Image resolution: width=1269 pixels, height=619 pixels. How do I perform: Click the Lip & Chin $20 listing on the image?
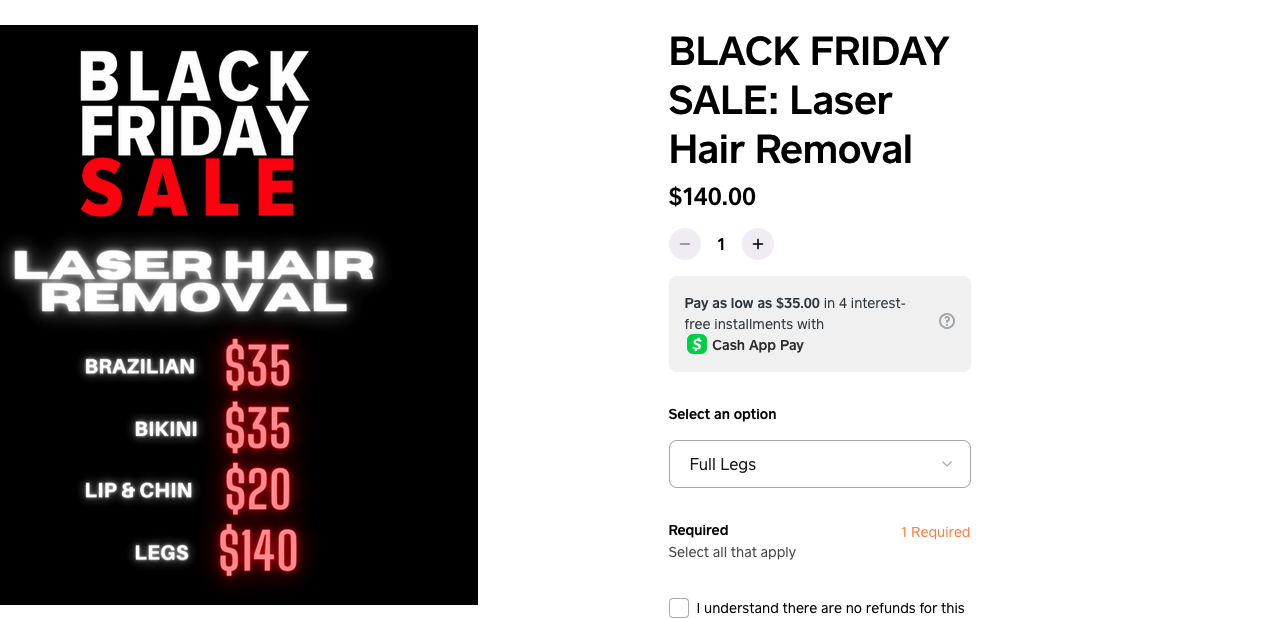pos(188,490)
